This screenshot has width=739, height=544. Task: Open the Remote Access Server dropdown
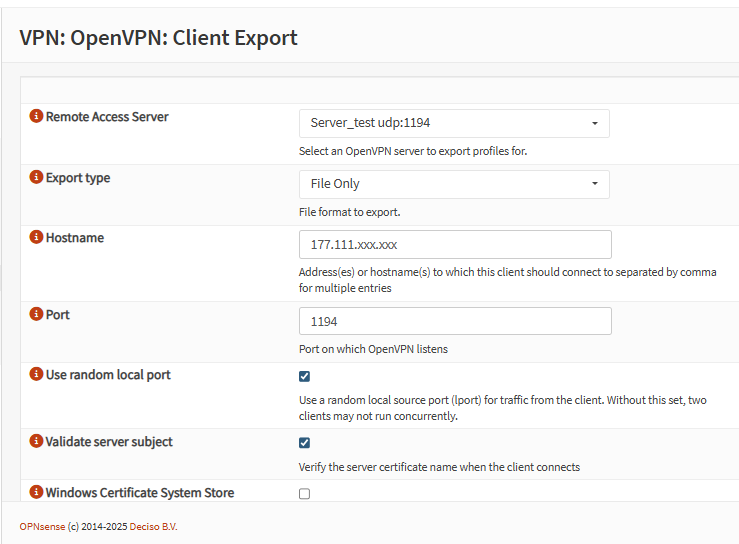[454, 123]
